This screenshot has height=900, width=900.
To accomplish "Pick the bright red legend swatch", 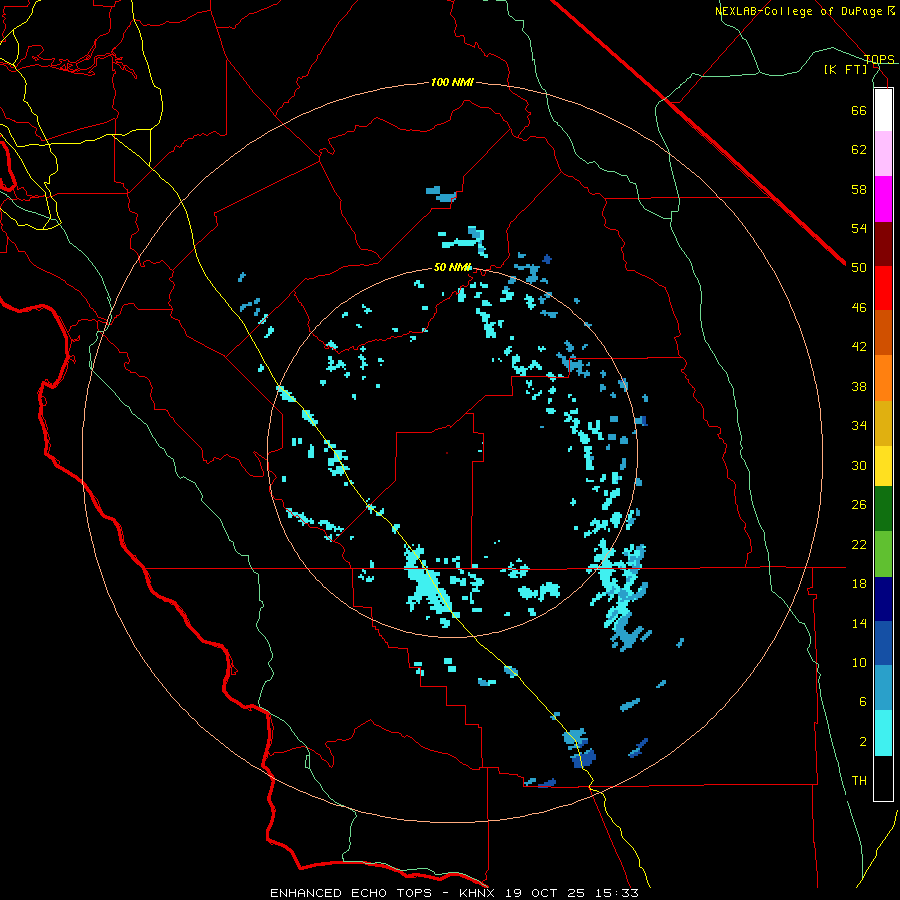I will point(883,288).
